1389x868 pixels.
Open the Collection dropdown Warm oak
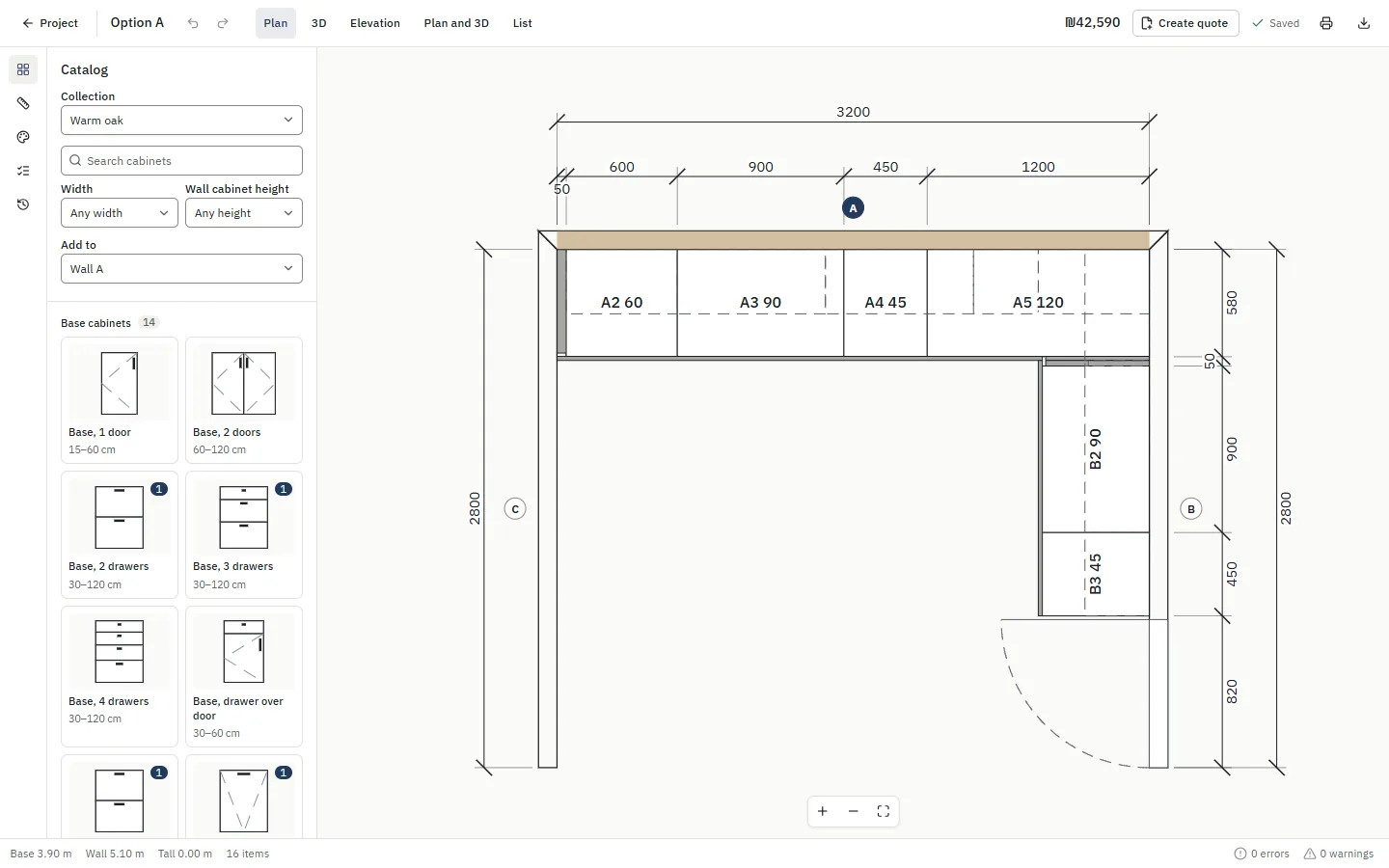181,121
